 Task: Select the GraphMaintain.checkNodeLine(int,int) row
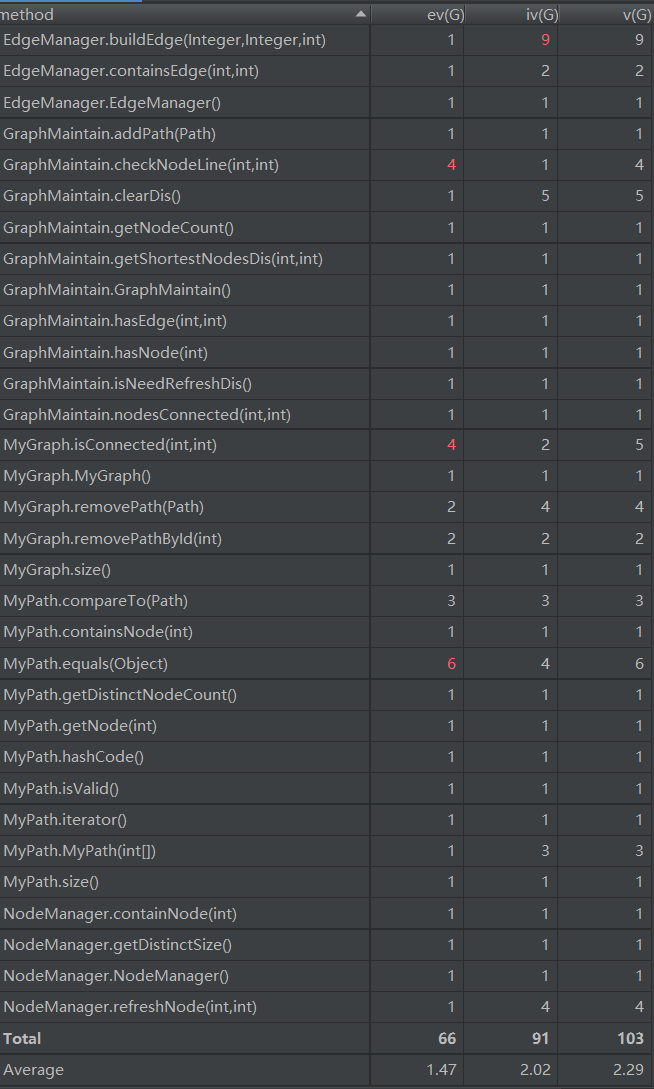coord(327,165)
